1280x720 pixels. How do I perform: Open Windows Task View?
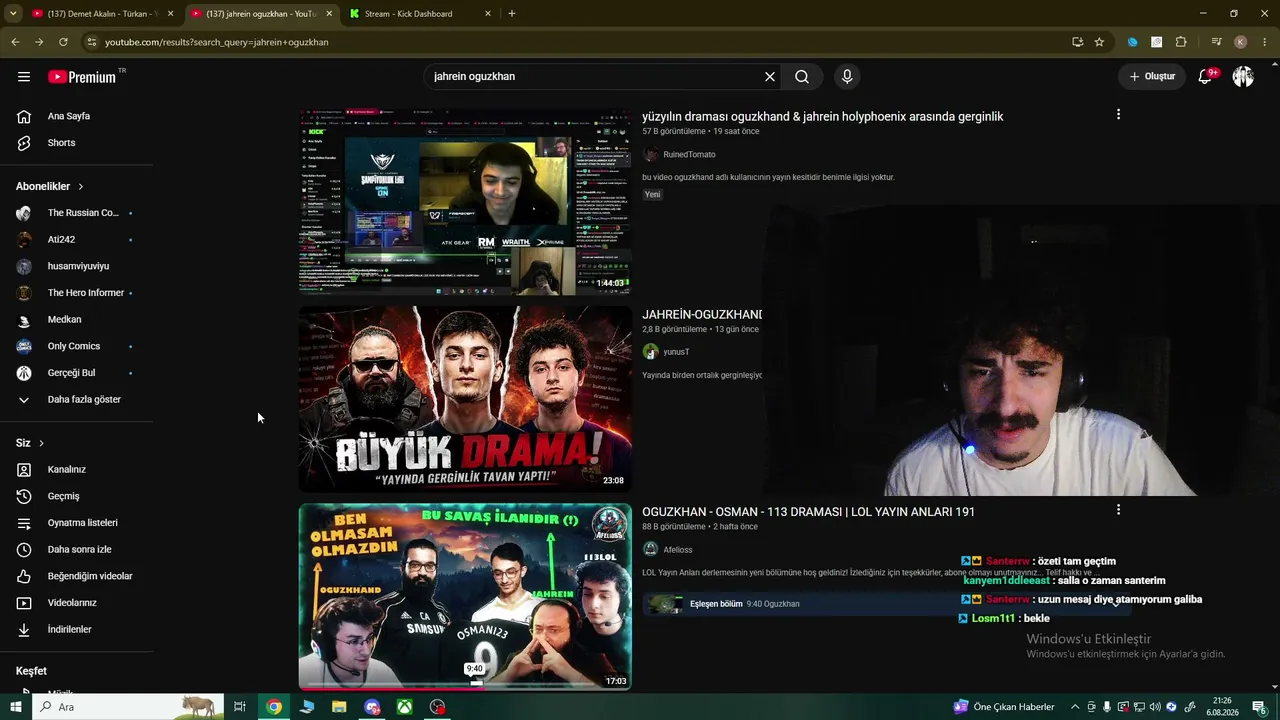point(240,707)
